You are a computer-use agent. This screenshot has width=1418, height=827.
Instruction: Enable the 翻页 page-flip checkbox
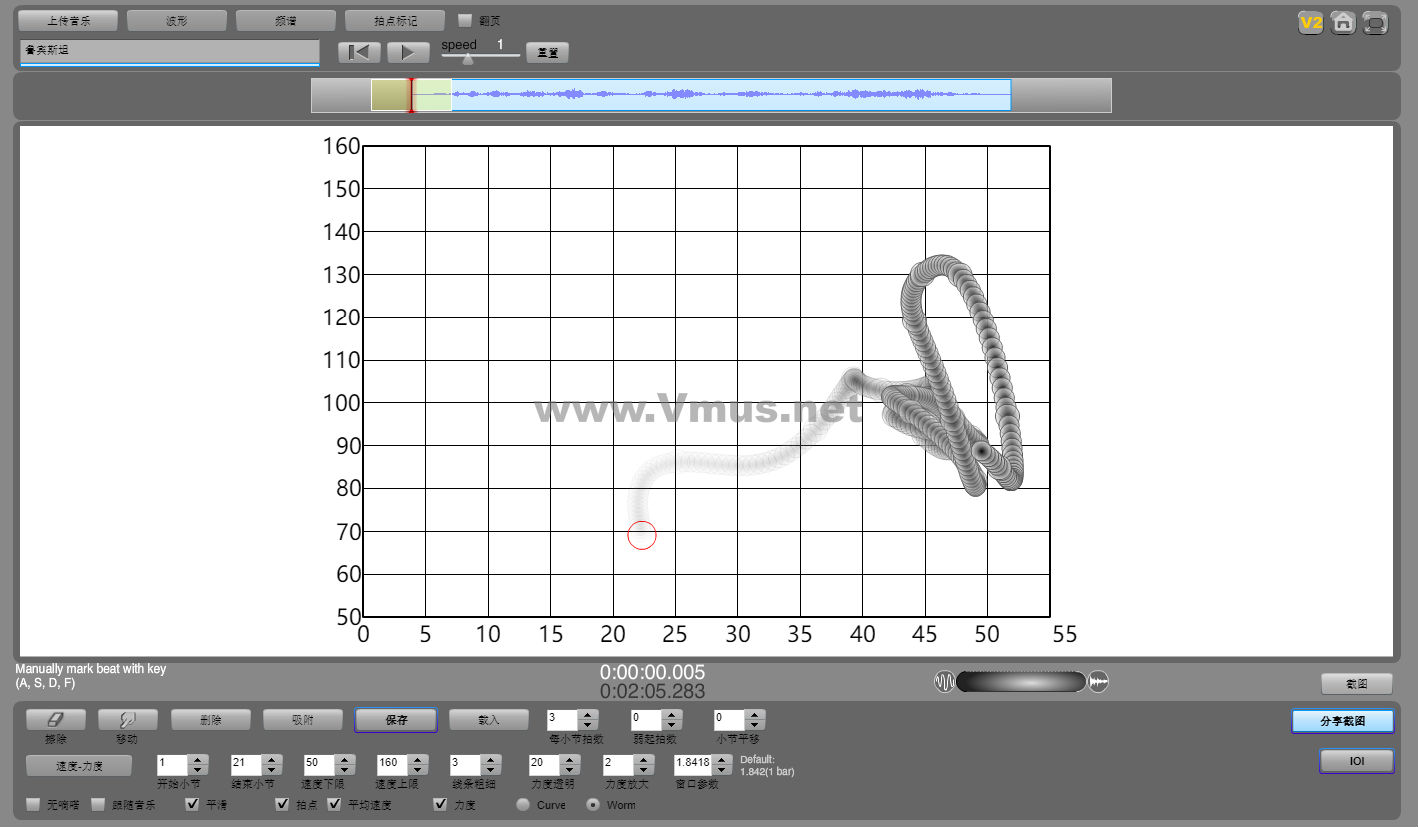point(465,20)
